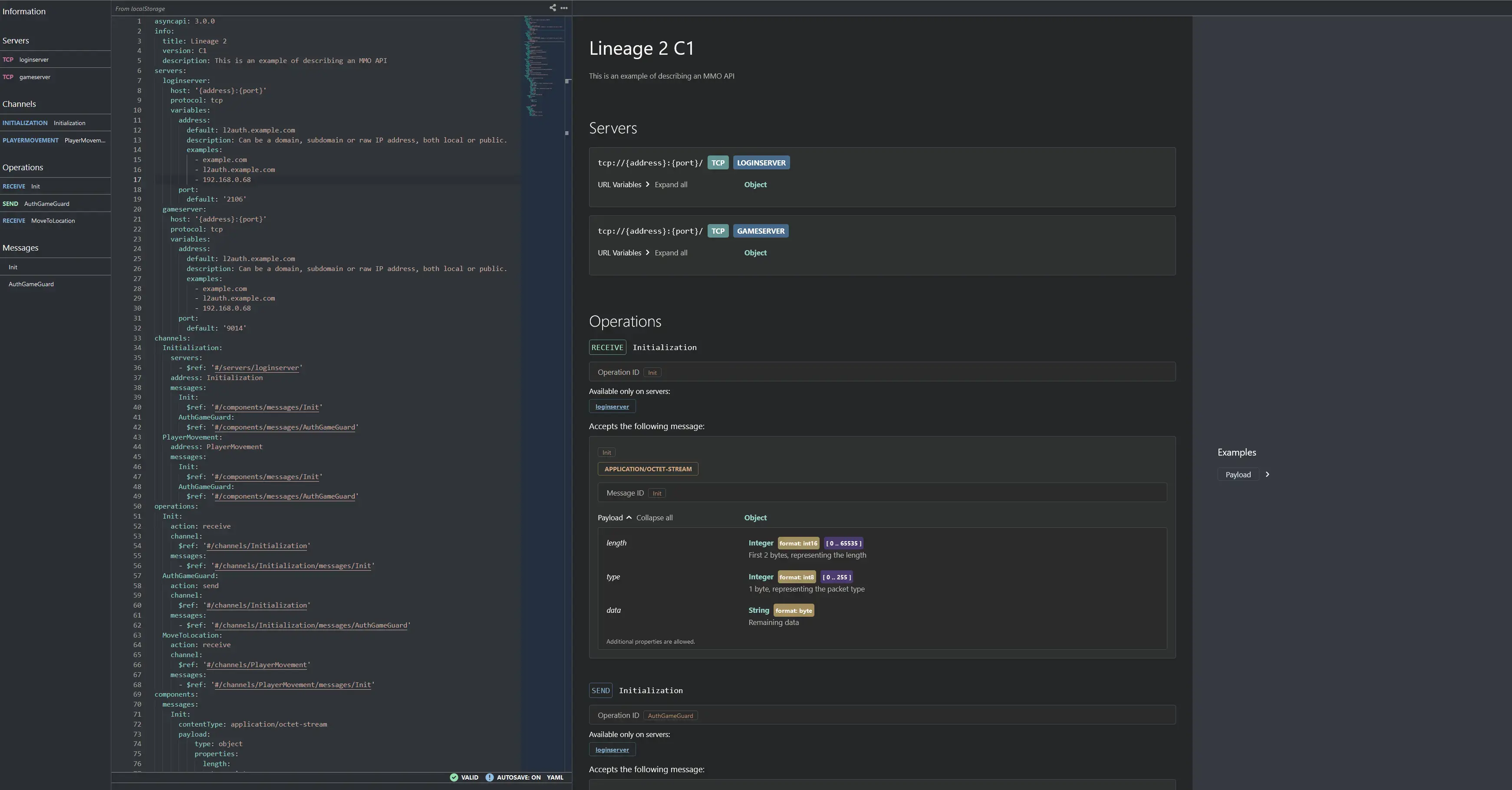1512x790 pixels.
Task: Select TCP gameserver in sidebar
Action: tap(55, 77)
